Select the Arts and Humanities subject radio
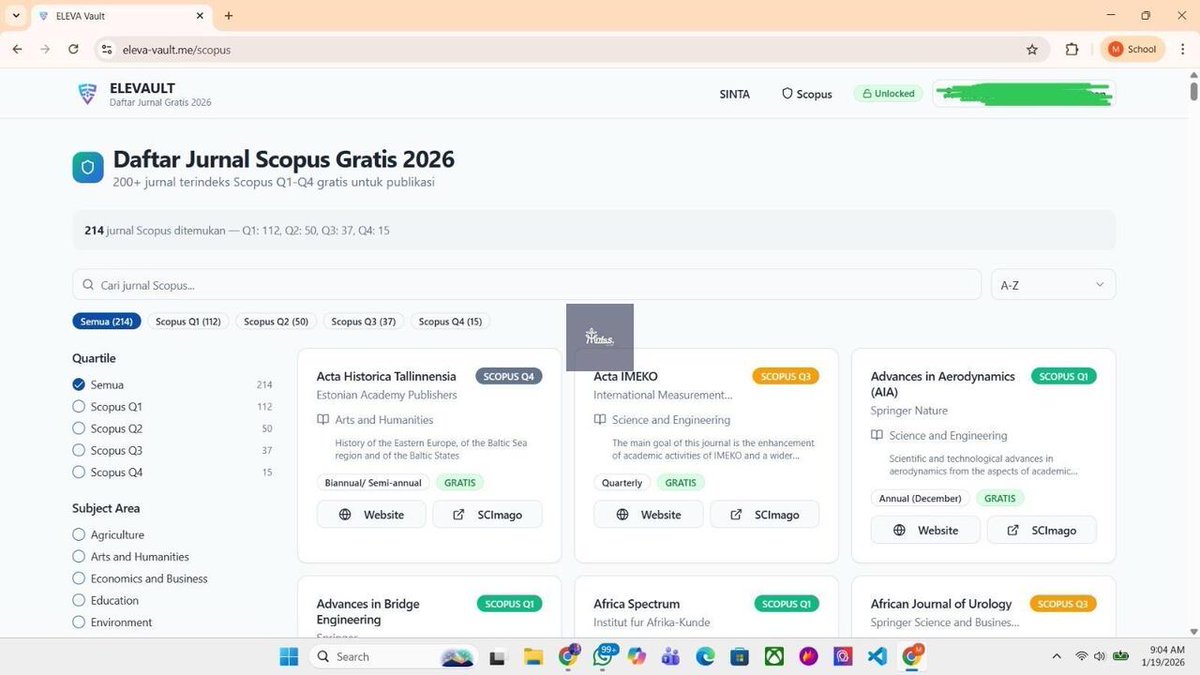The width and height of the screenshot is (1200, 675). 79,556
